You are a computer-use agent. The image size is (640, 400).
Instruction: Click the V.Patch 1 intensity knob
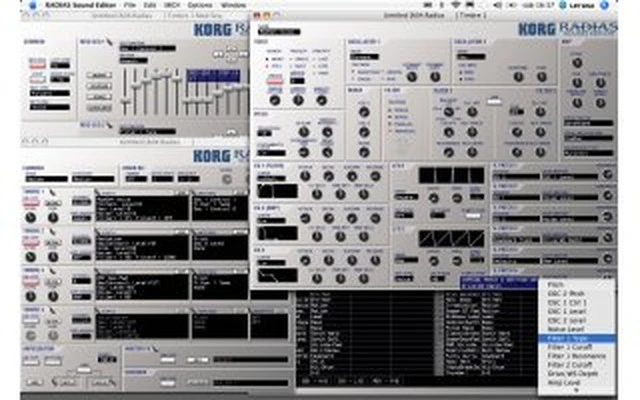coord(607,175)
